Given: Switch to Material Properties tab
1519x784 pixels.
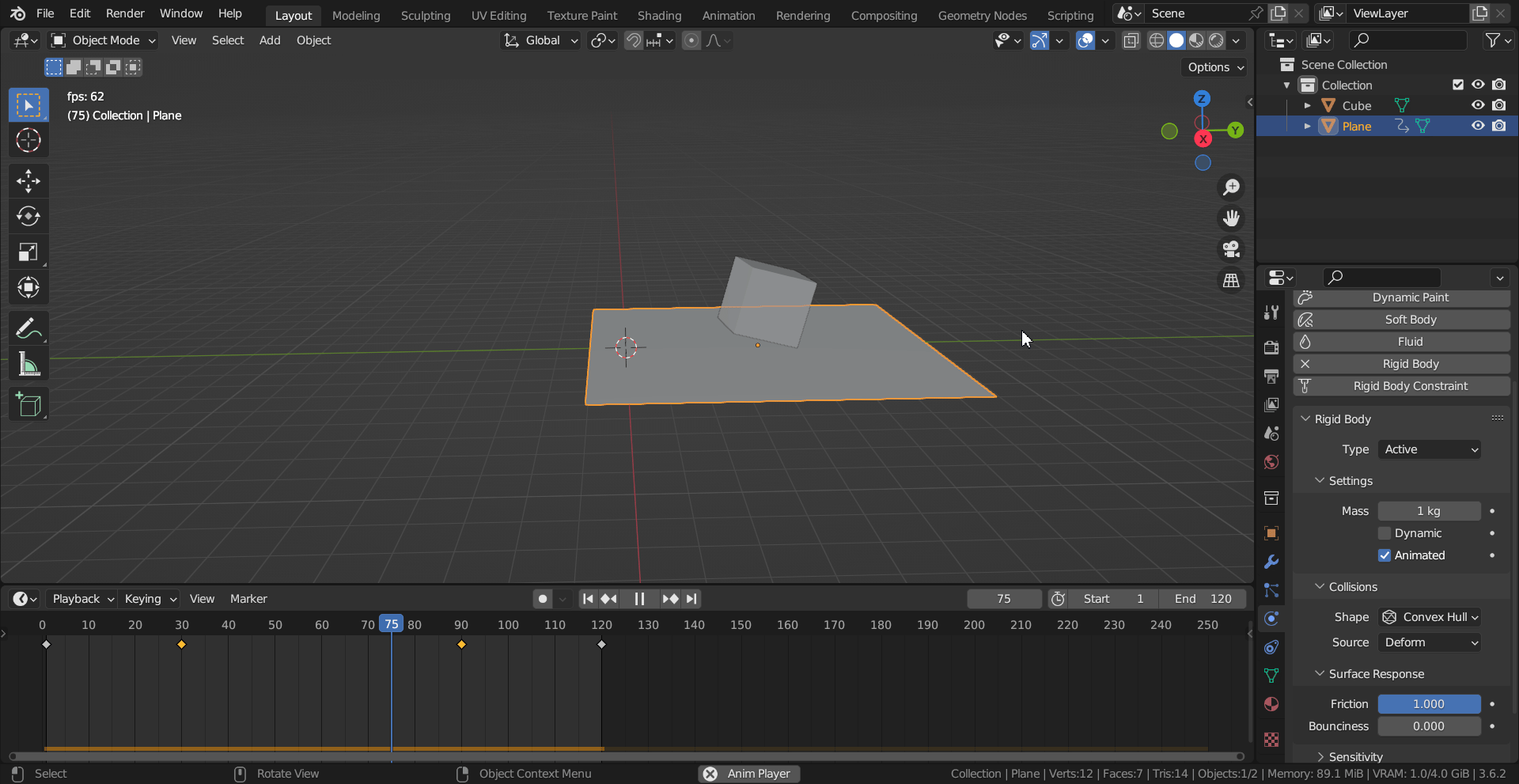Looking at the screenshot, I should pos(1271,704).
